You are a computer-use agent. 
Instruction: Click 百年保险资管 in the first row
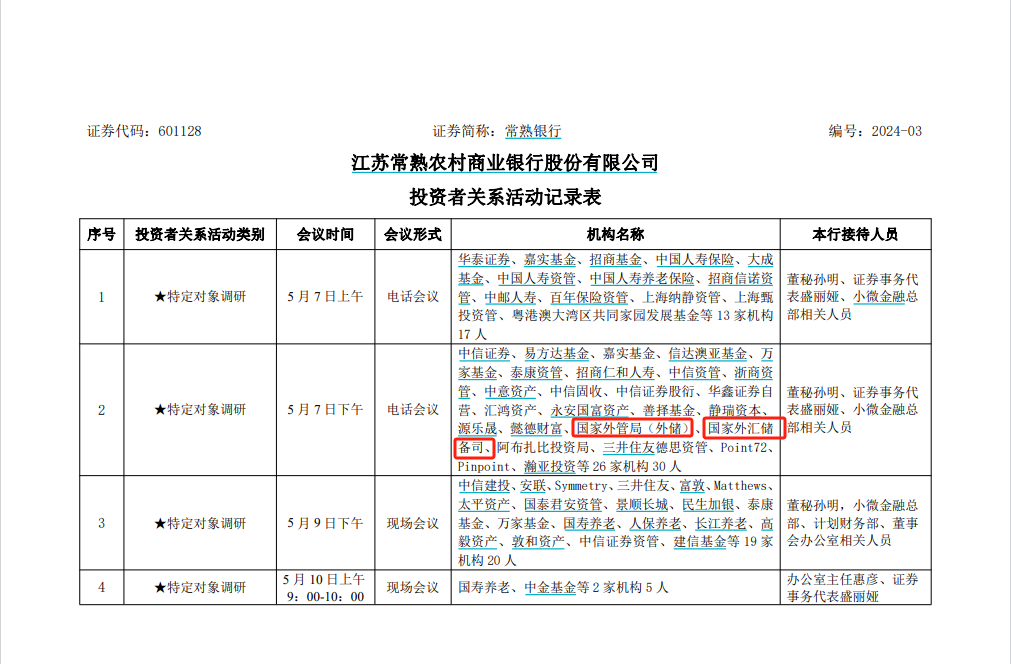(x=589, y=297)
